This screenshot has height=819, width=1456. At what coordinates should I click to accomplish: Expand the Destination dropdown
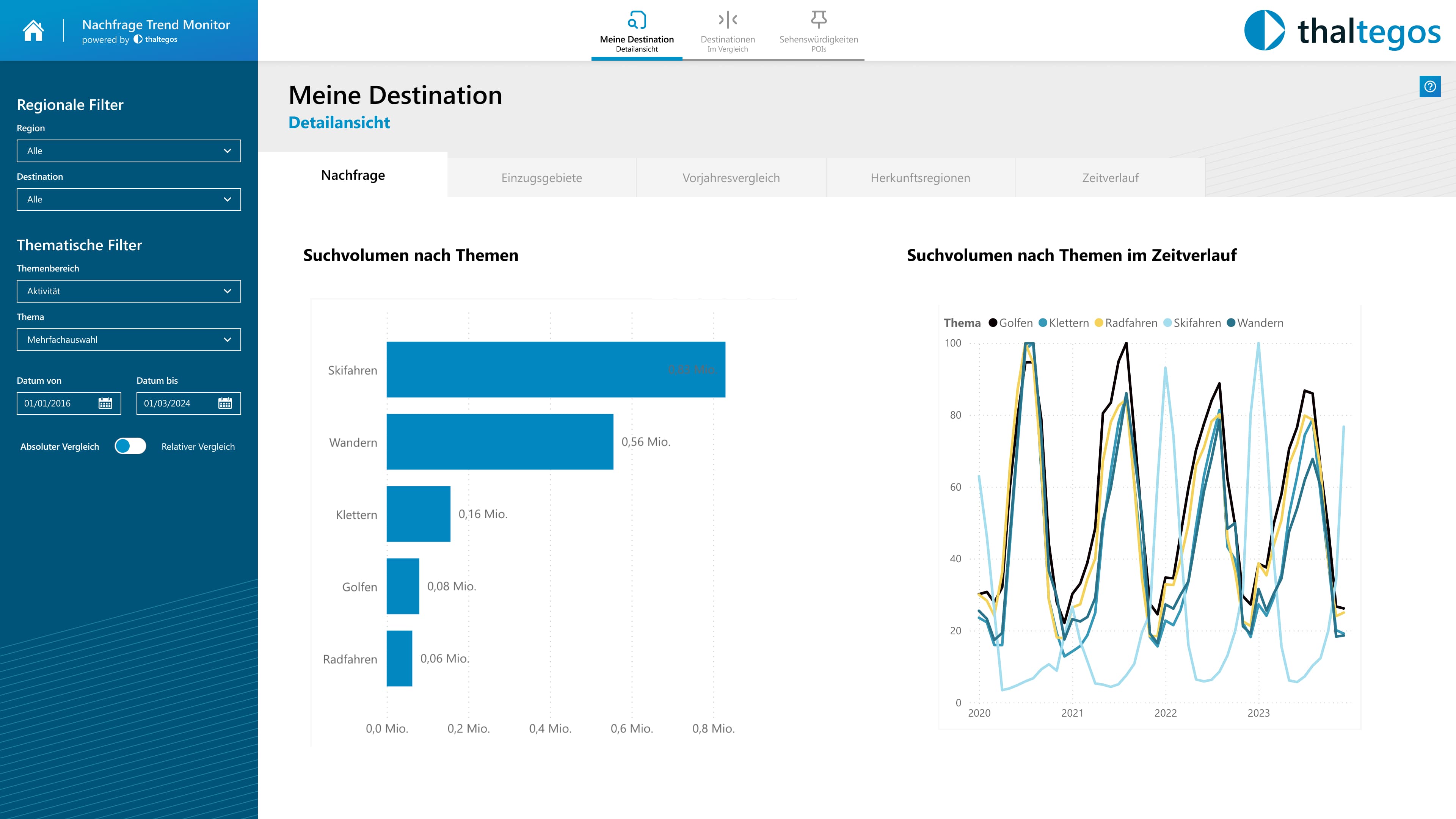(x=129, y=199)
